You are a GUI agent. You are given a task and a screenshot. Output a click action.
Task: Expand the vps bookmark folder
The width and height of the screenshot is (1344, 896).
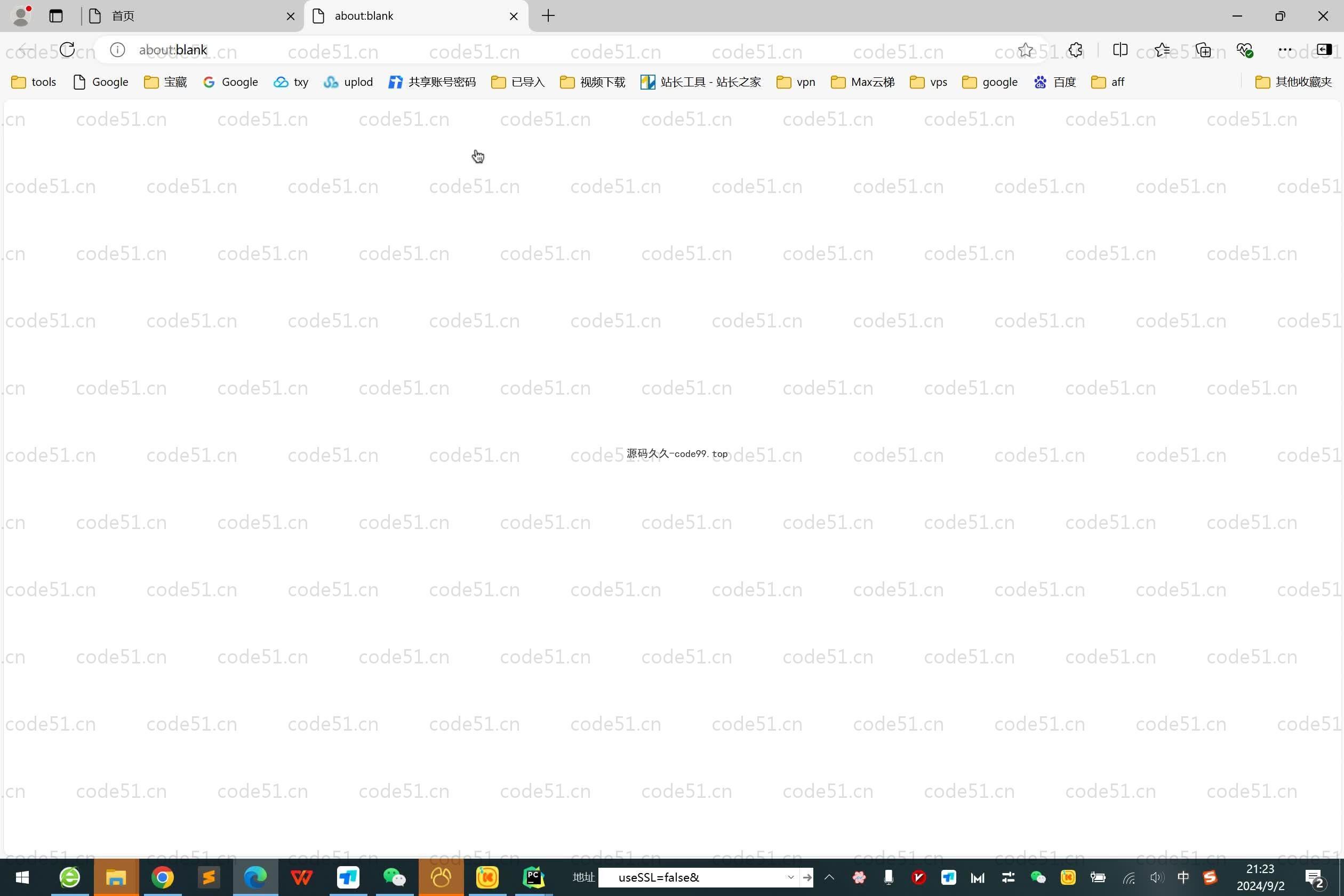pyautogui.click(x=928, y=82)
